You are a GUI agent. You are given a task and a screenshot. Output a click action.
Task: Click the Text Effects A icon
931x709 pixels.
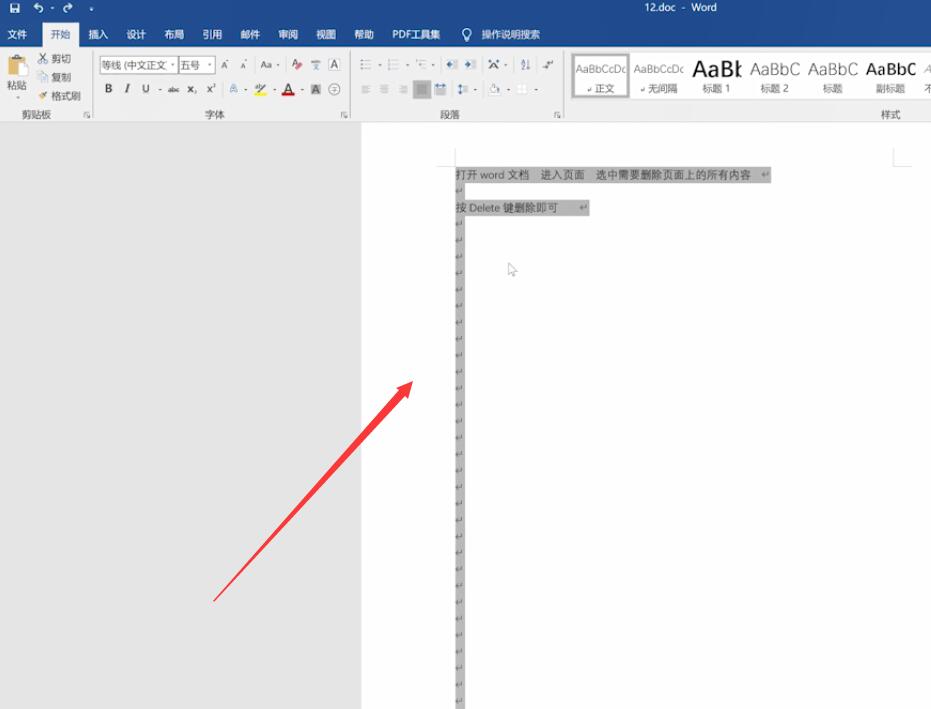233,88
